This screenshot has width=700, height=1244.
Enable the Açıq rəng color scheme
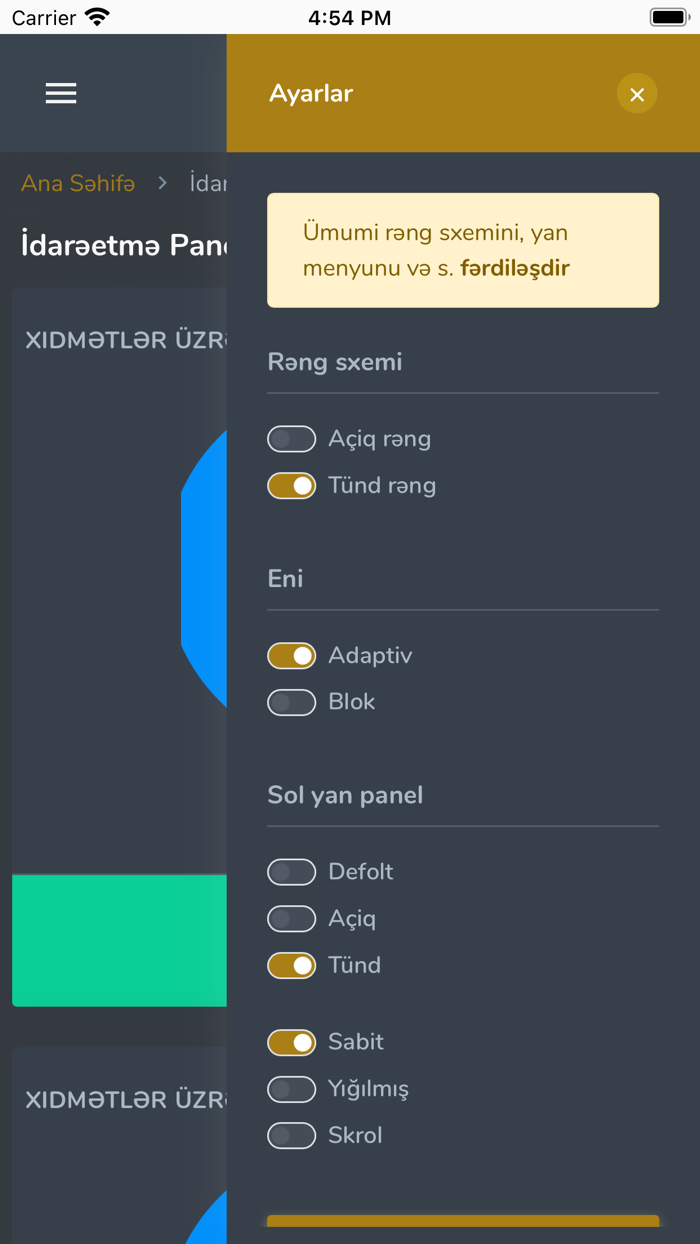pos(291,438)
